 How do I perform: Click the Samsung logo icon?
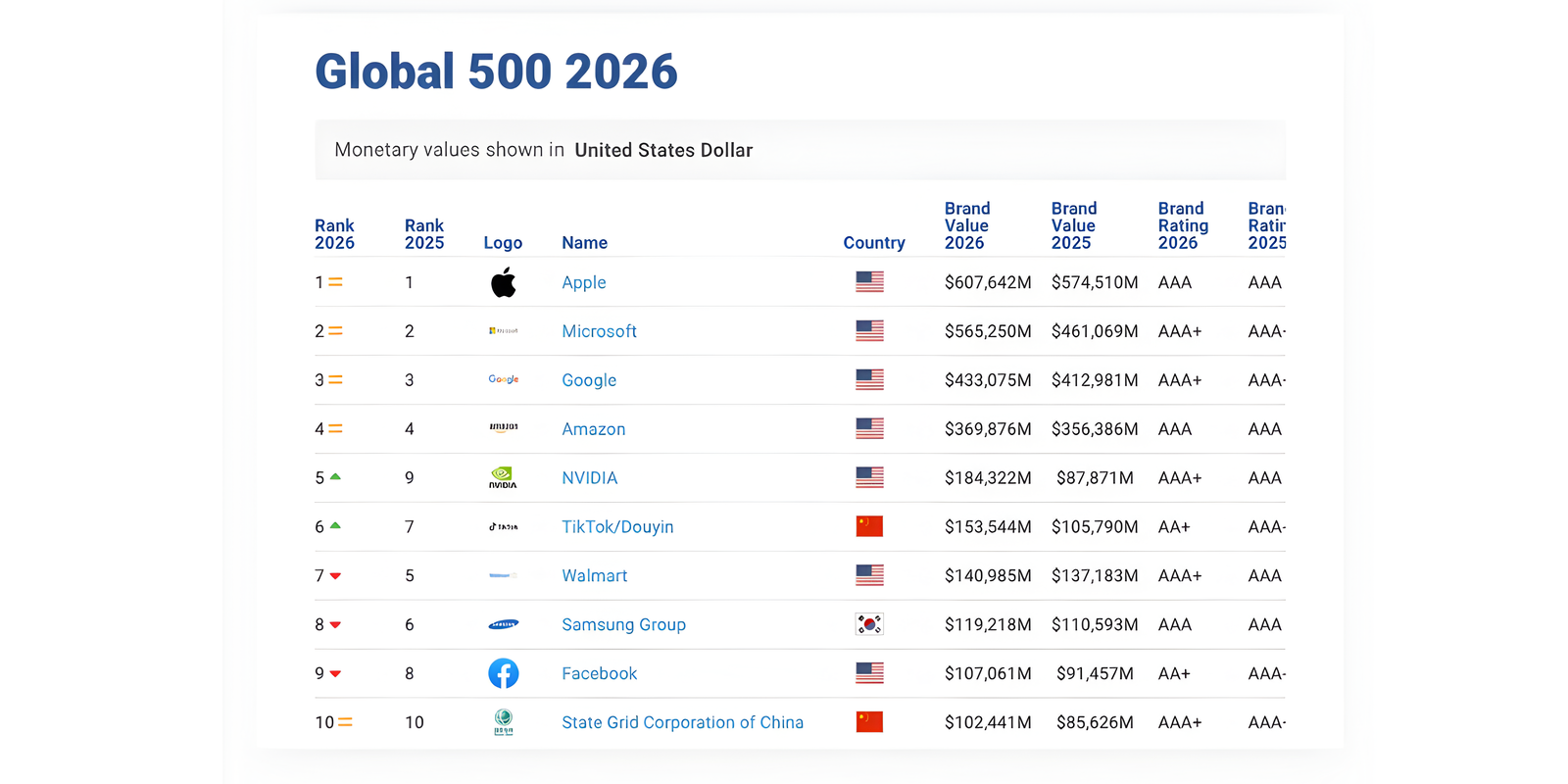click(504, 624)
